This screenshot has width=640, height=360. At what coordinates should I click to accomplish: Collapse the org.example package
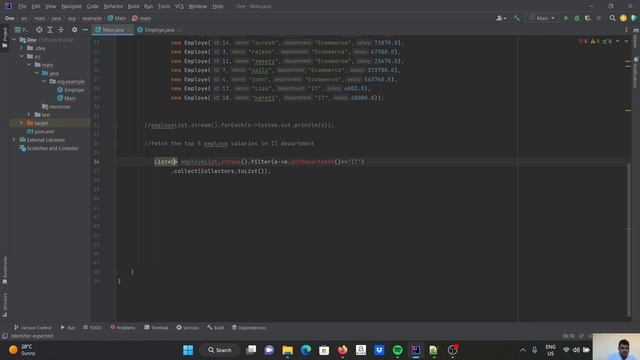[44, 82]
